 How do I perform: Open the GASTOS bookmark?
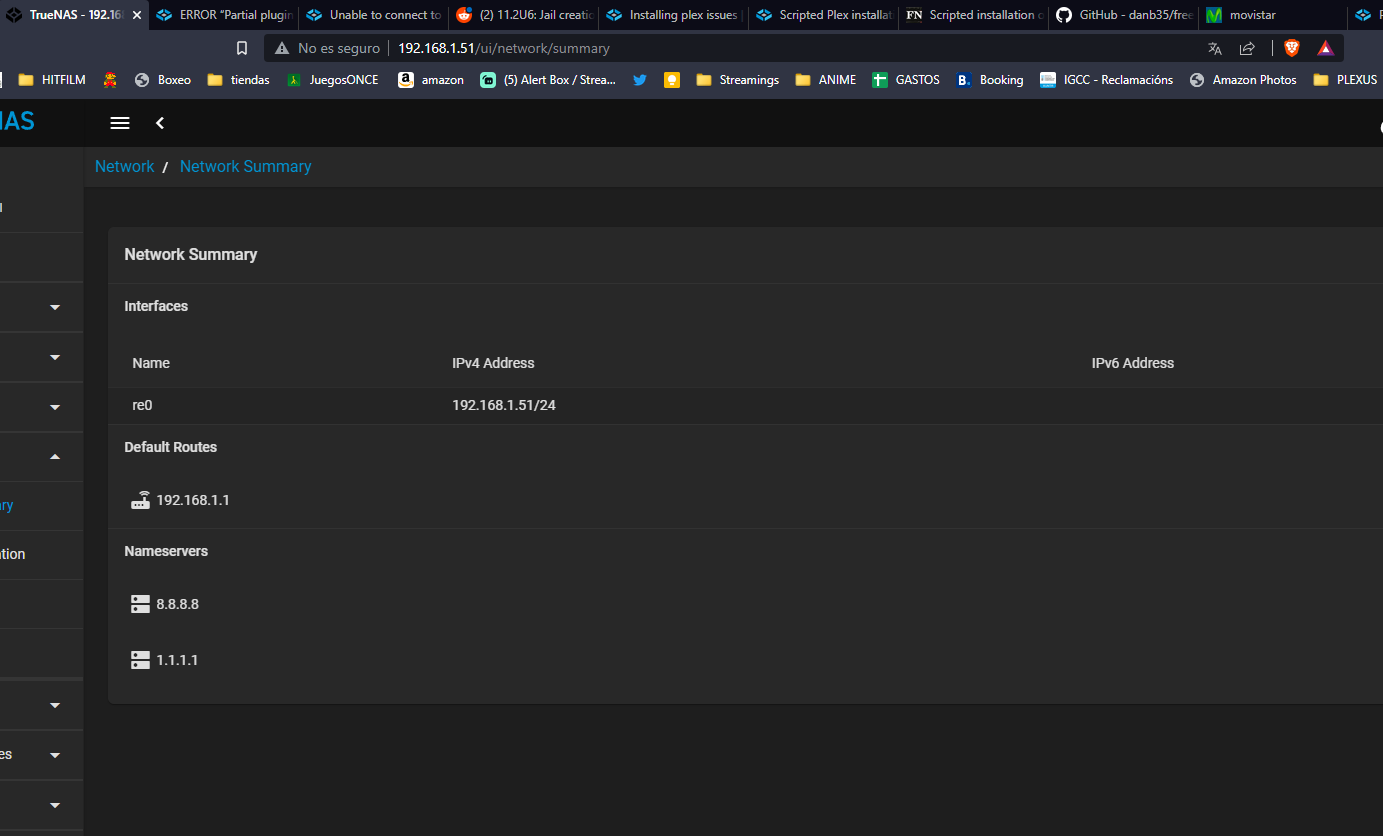click(906, 80)
